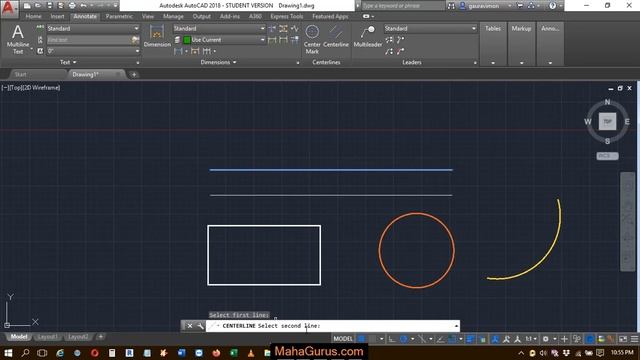Select the gray second line in drawing

tap(331, 195)
